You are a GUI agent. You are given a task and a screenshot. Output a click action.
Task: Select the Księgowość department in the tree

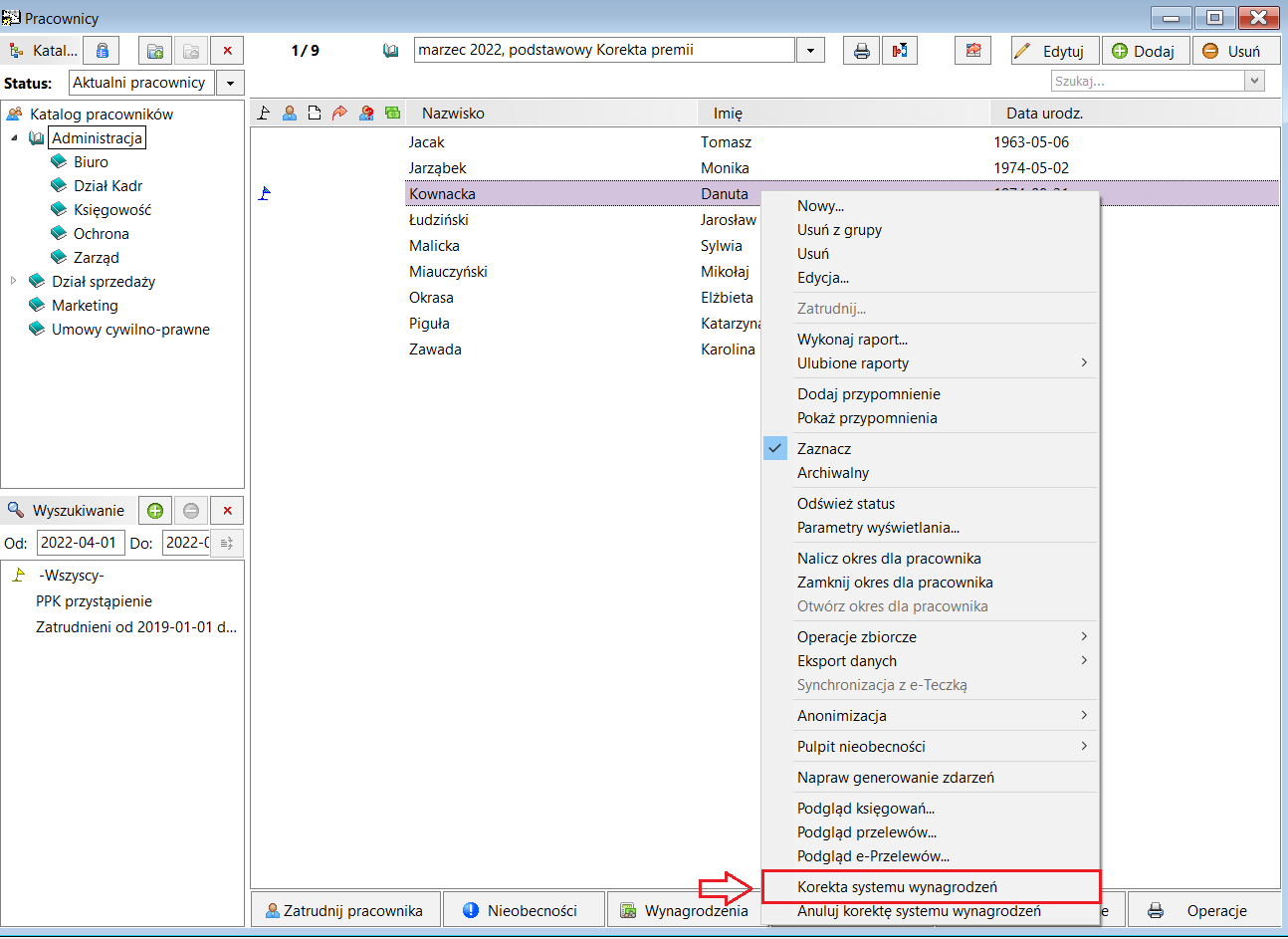[112, 210]
